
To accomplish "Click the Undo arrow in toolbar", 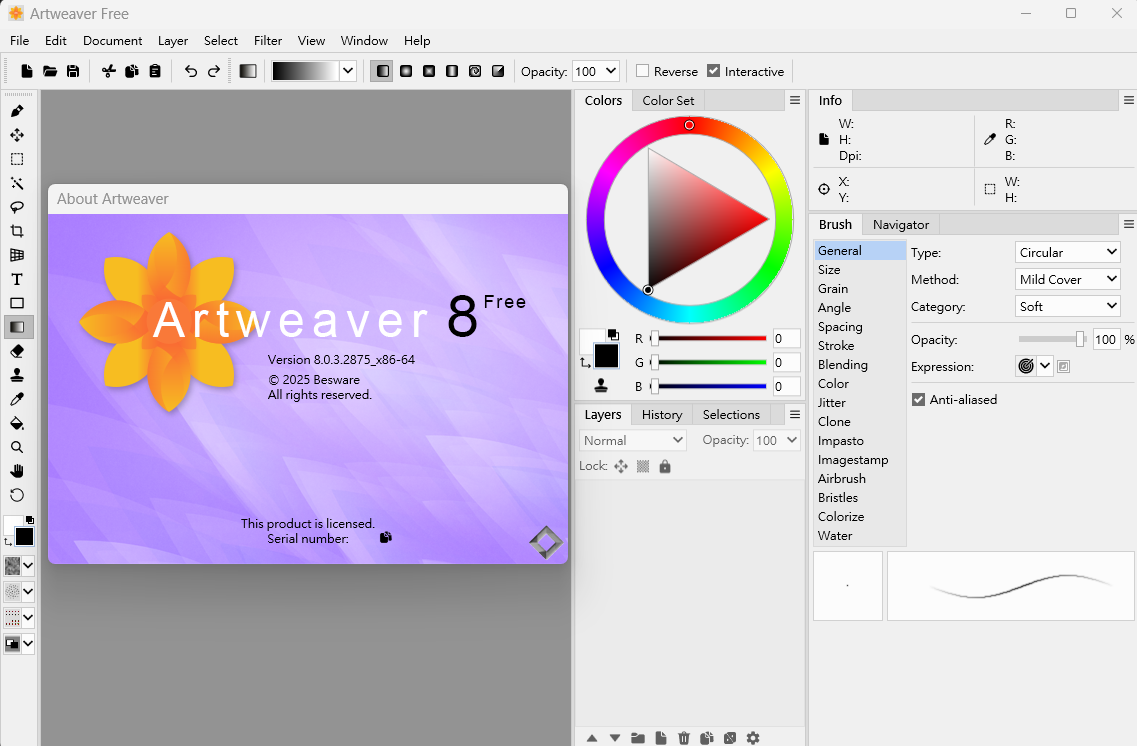I will [190, 71].
